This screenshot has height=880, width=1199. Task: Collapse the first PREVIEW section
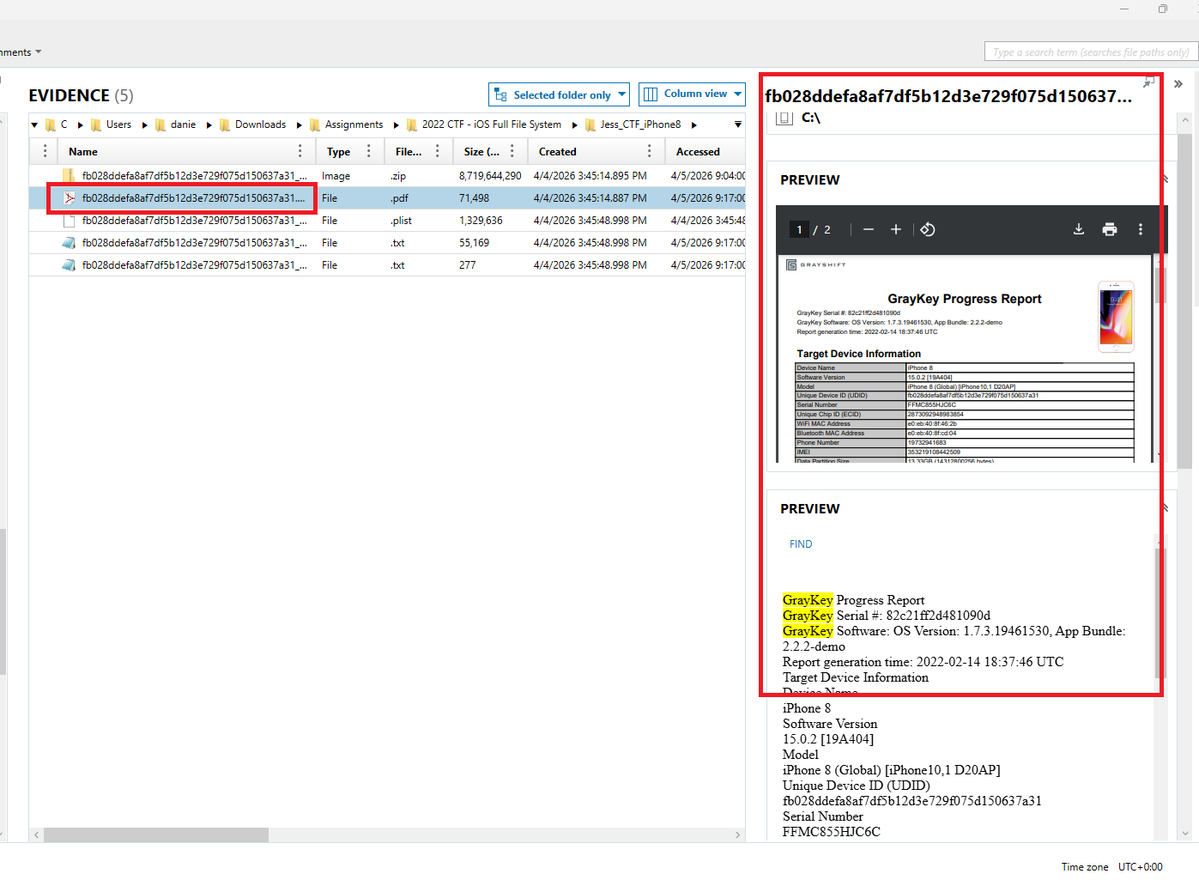[1165, 180]
